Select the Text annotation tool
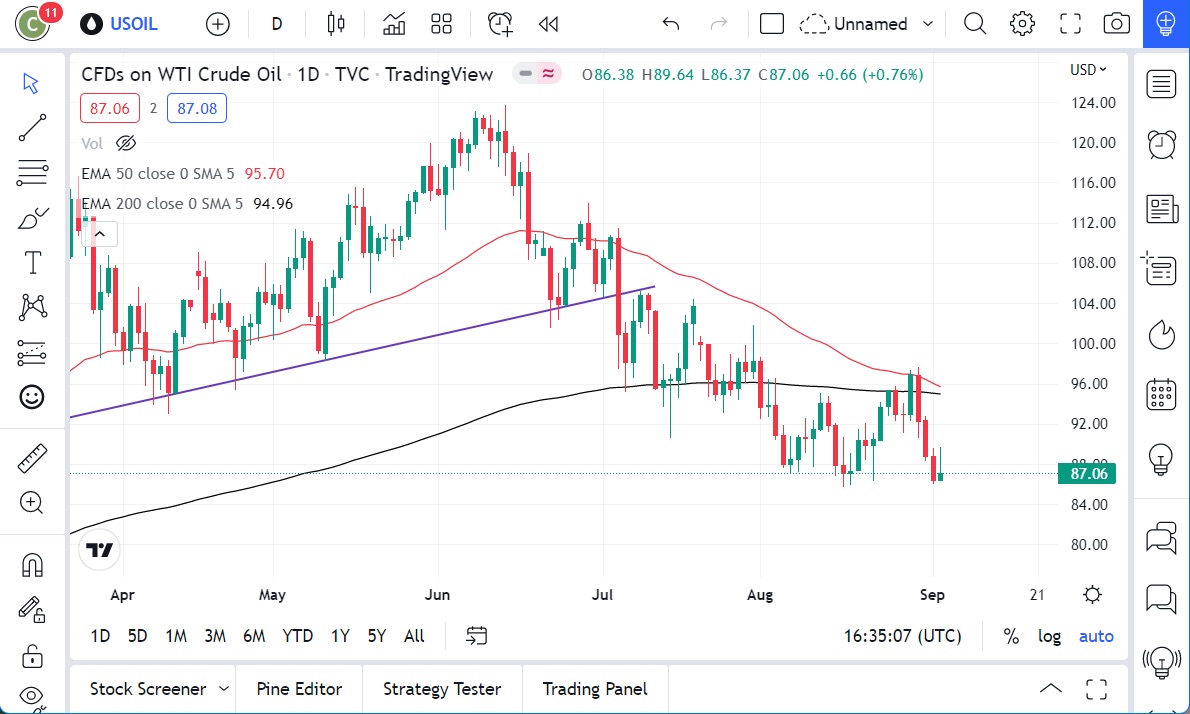1190x714 pixels. (32, 262)
